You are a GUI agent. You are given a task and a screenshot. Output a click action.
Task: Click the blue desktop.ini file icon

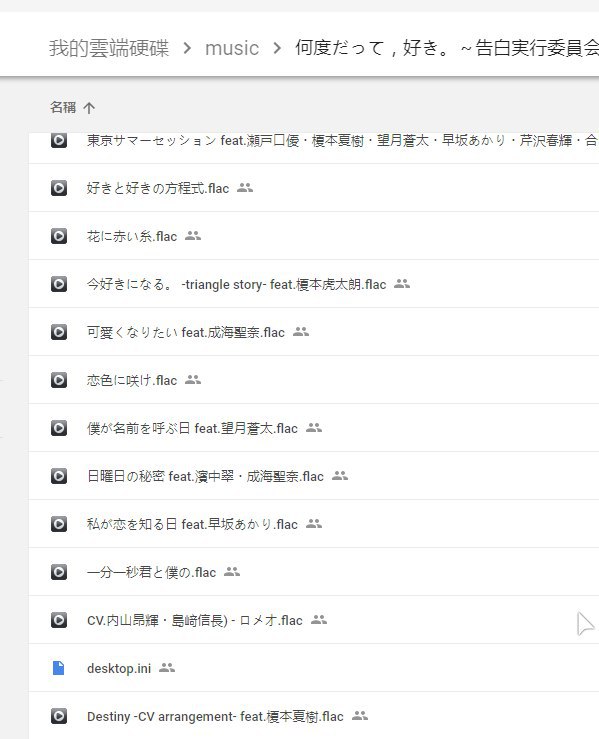click(58, 668)
